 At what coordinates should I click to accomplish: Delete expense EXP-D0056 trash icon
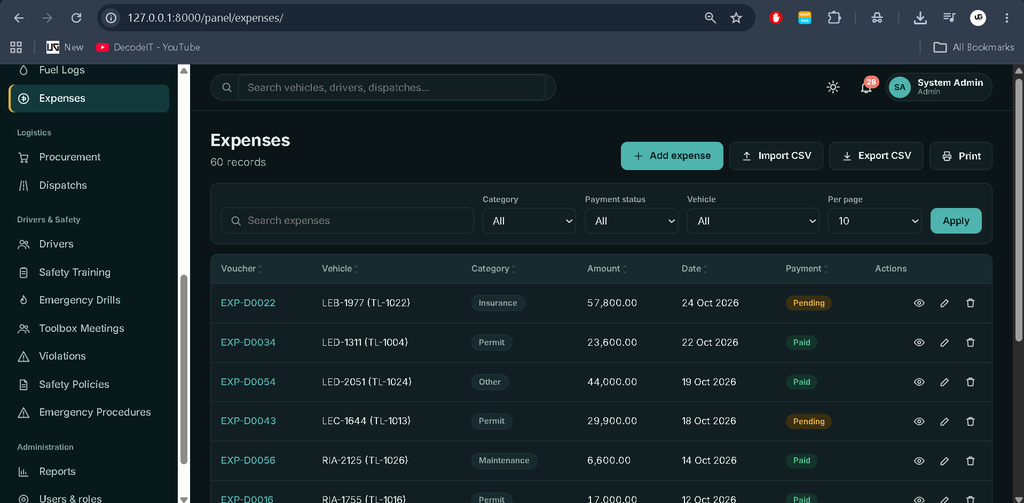click(970, 461)
